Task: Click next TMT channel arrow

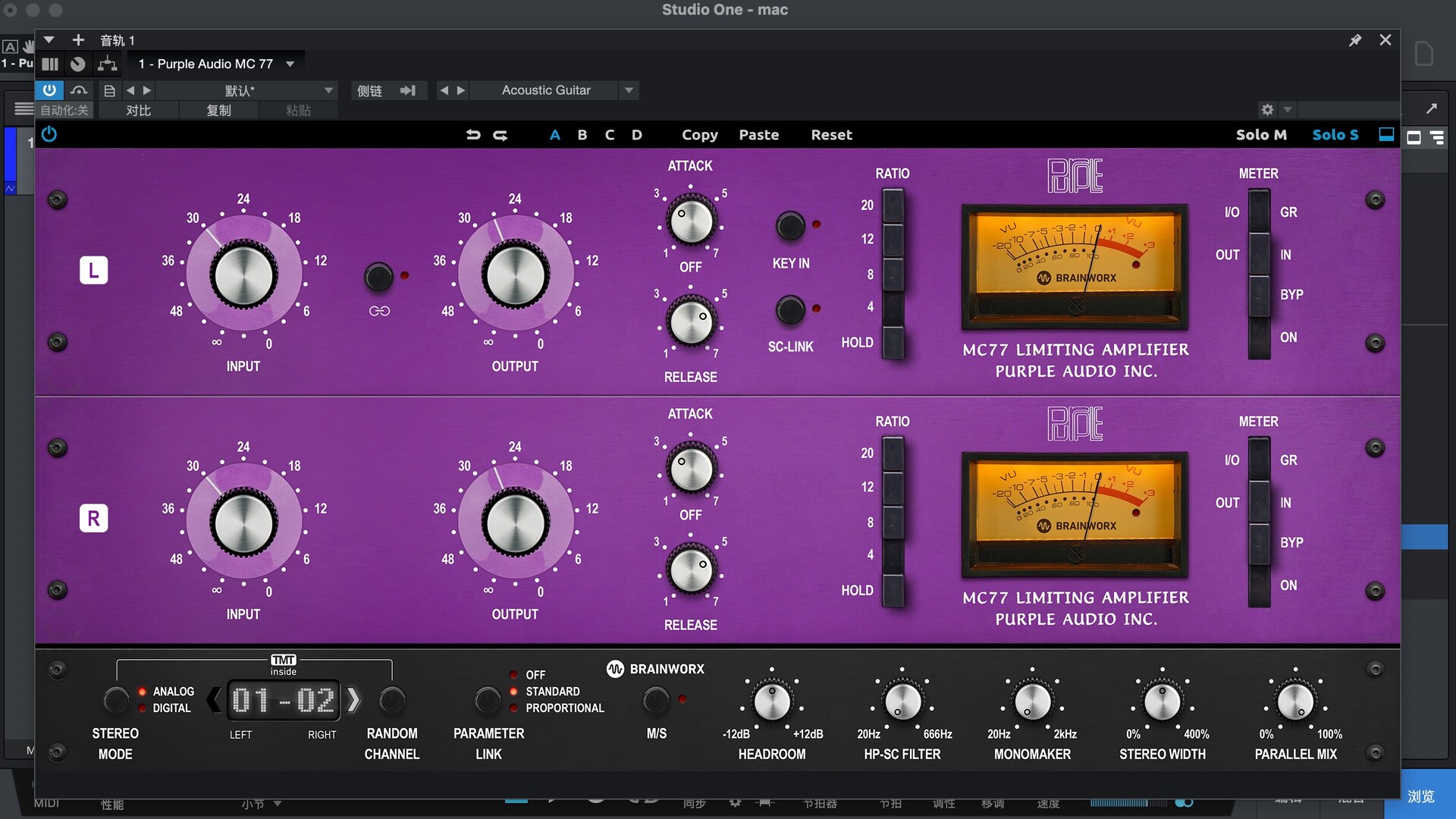Action: tap(353, 700)
